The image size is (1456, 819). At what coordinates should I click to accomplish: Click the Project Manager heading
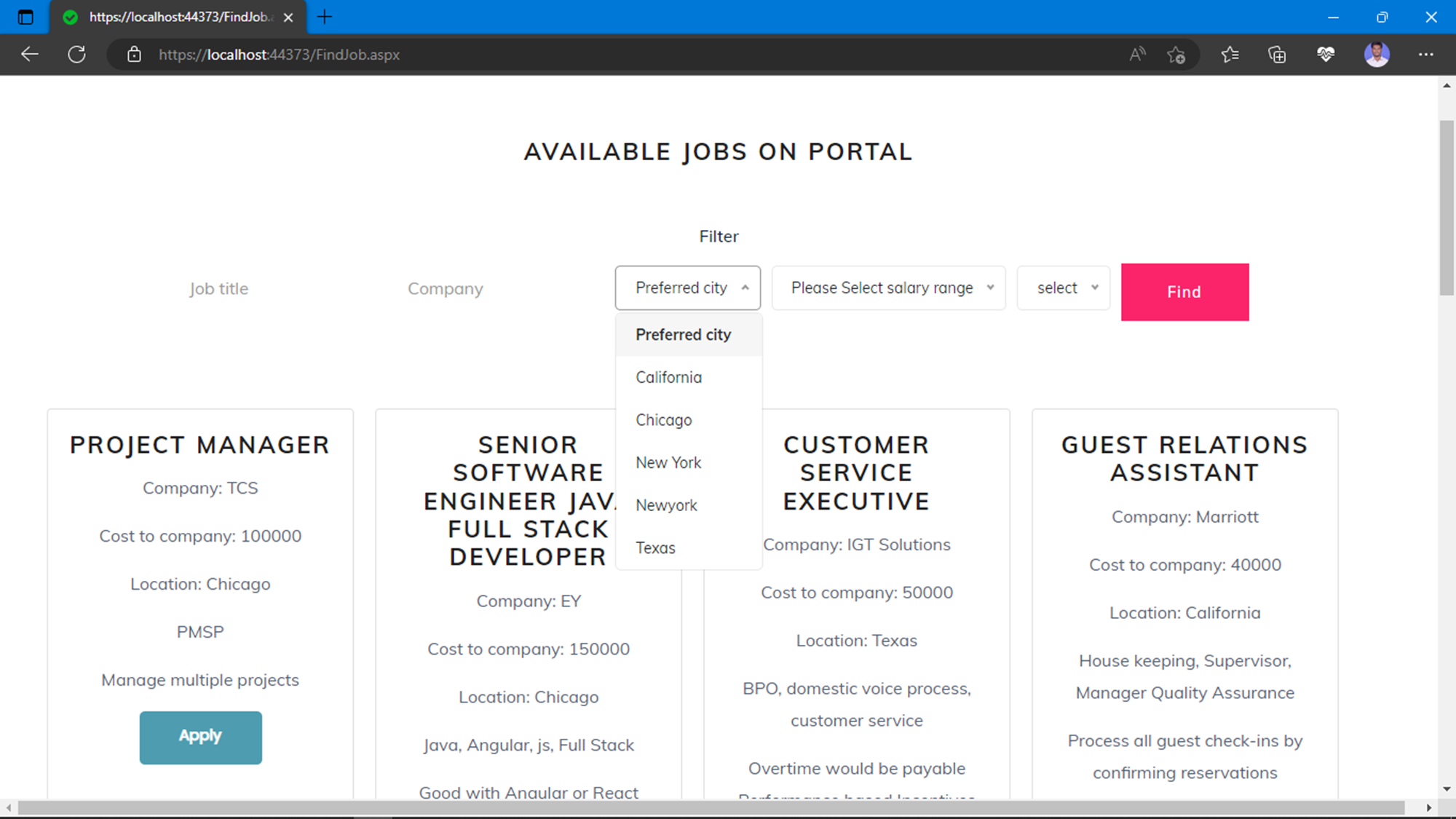click(x=200, y=445)
